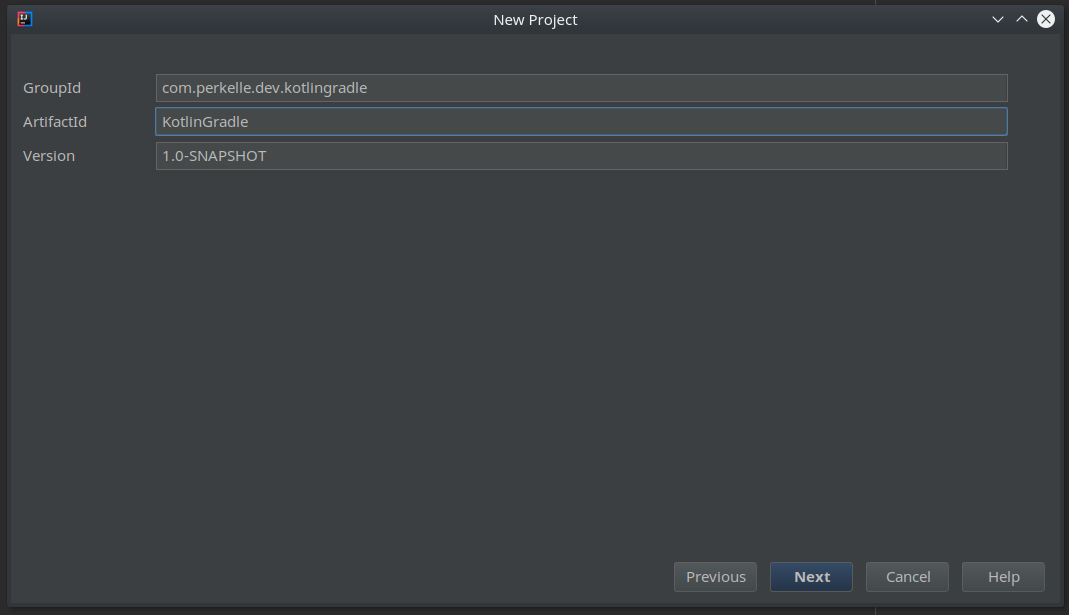The width and height of the screenshot is (1069, 615).
Task: Click the unshade arrow icon in the title bar
Action: pyautogui.click(x=1021, y=19)
